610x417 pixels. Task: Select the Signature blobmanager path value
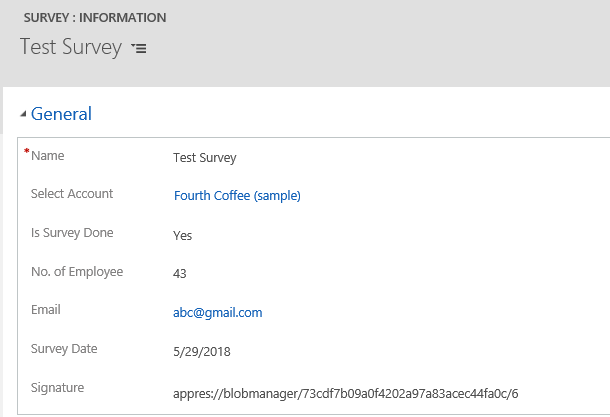tap(345, 393)
